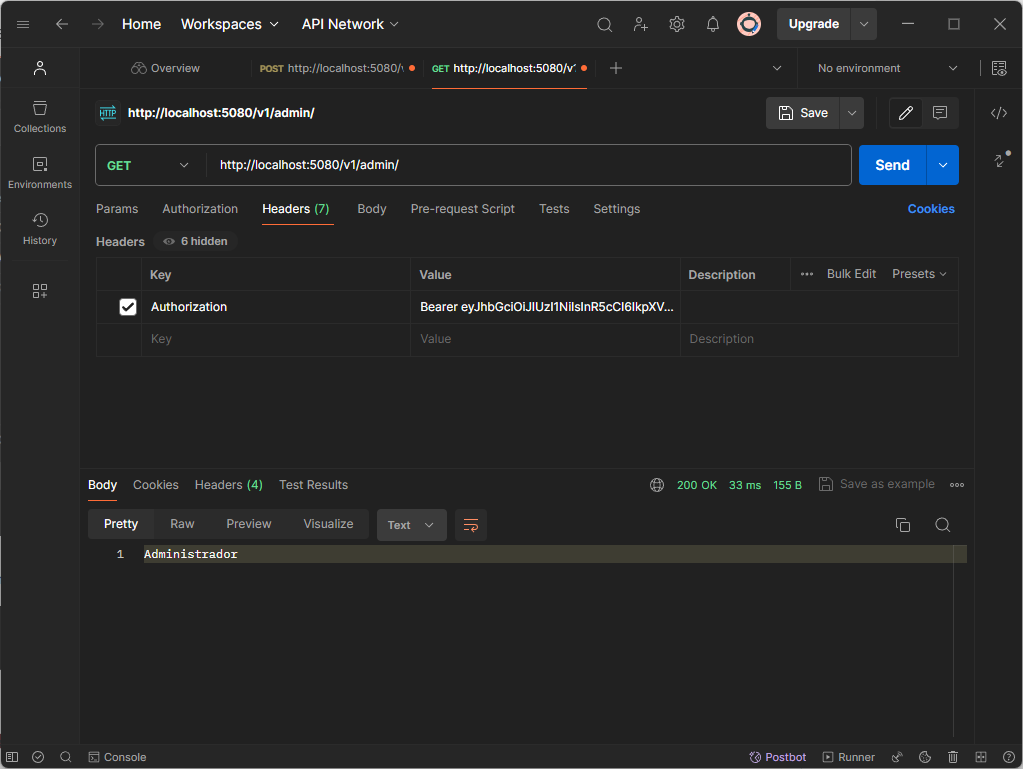This screenshot has width=1023, height=769.
Task: Open History in the sidebar
Action: (40, 230)
